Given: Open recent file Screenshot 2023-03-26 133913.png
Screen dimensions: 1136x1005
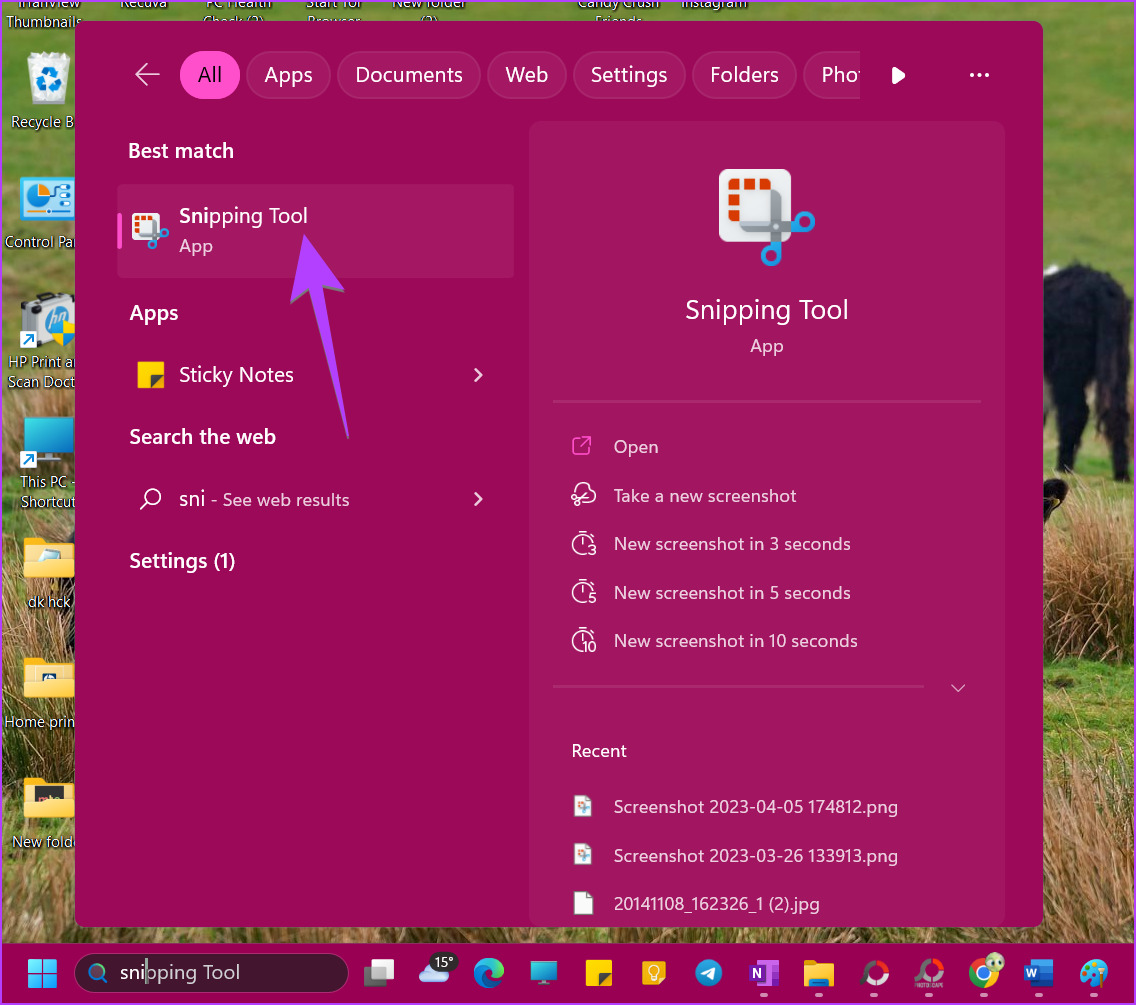Looking at the screenshot, I should point(735,856).
